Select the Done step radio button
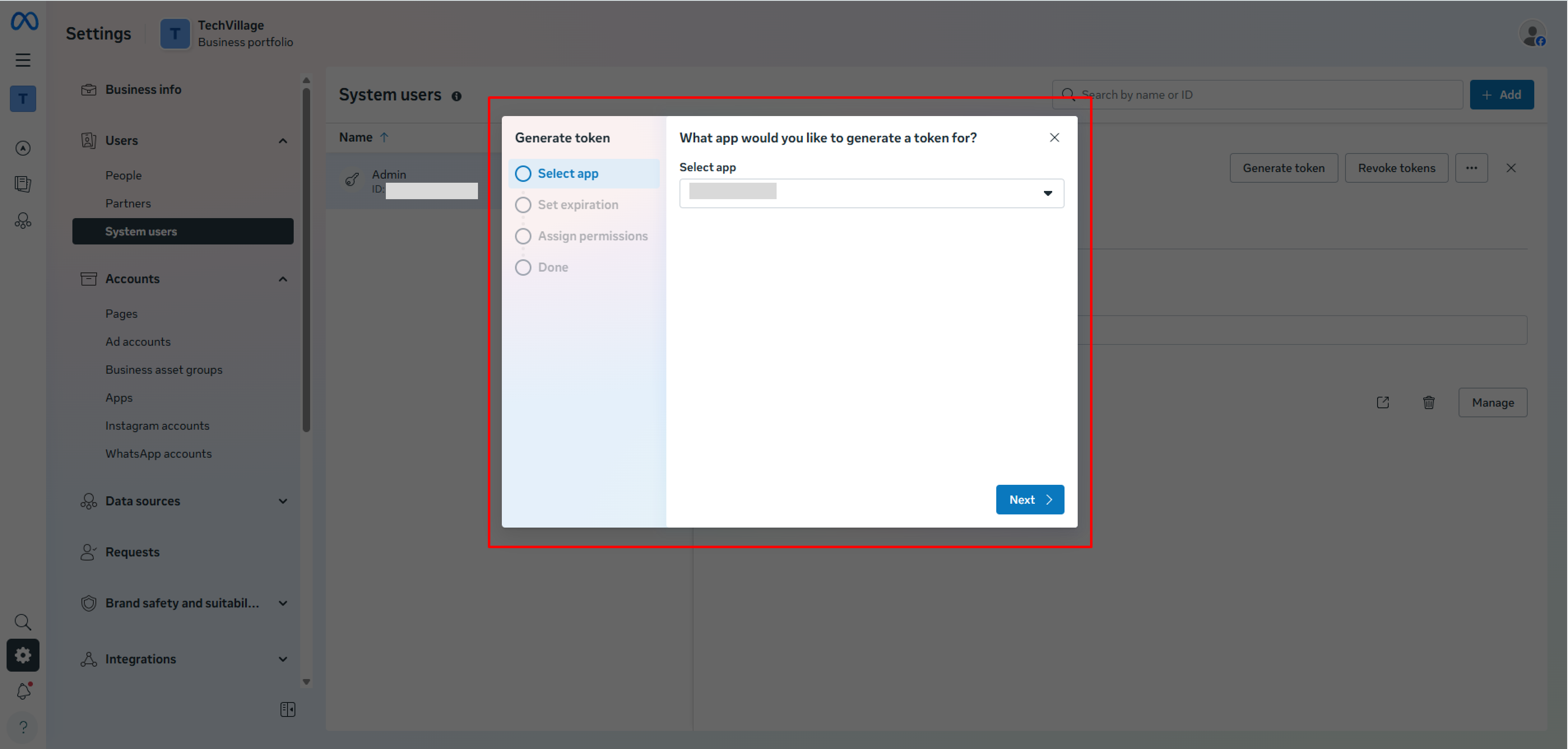The width and height of the screenshot is (1568, 749). pos(523,267)
